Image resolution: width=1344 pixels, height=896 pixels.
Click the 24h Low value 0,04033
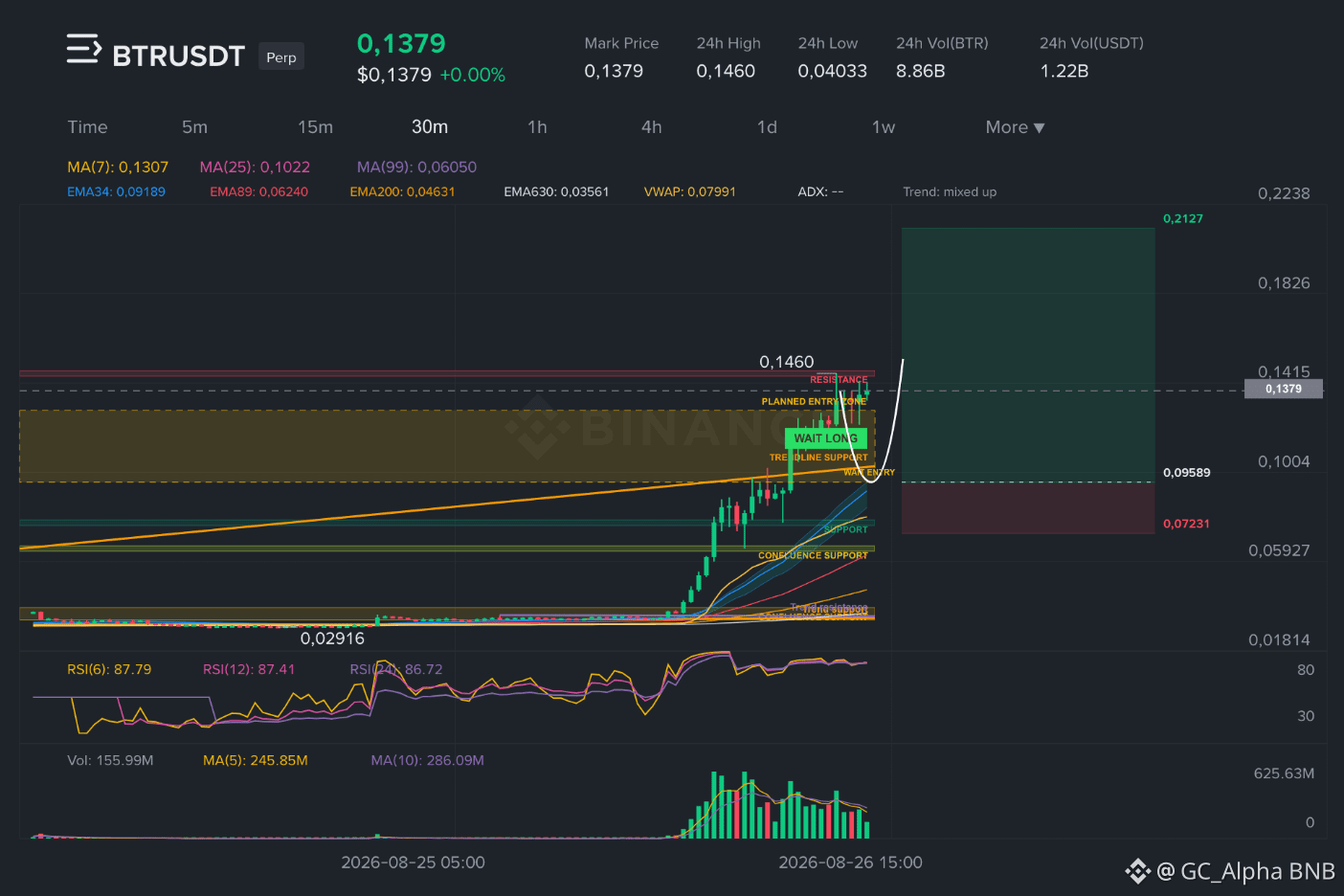pyautogui.click(x=833, y=71)
